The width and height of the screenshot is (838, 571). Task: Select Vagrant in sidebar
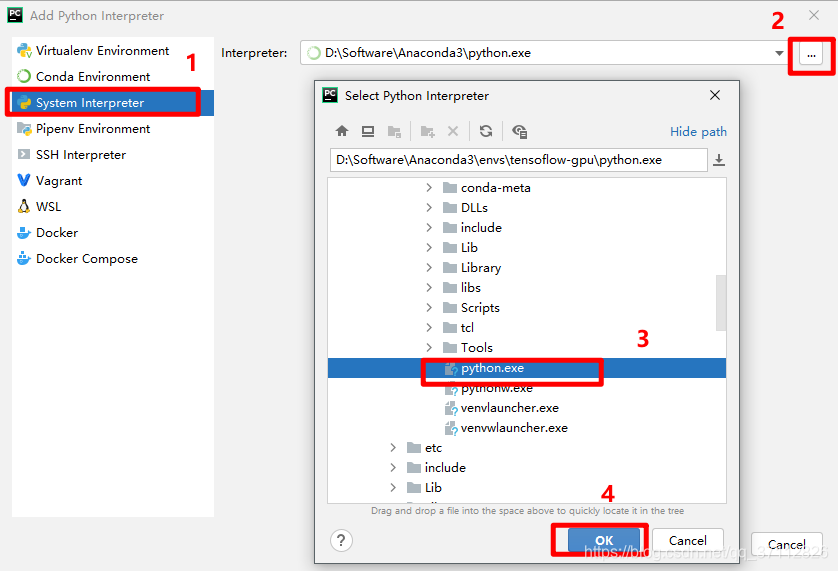point(113,181)
